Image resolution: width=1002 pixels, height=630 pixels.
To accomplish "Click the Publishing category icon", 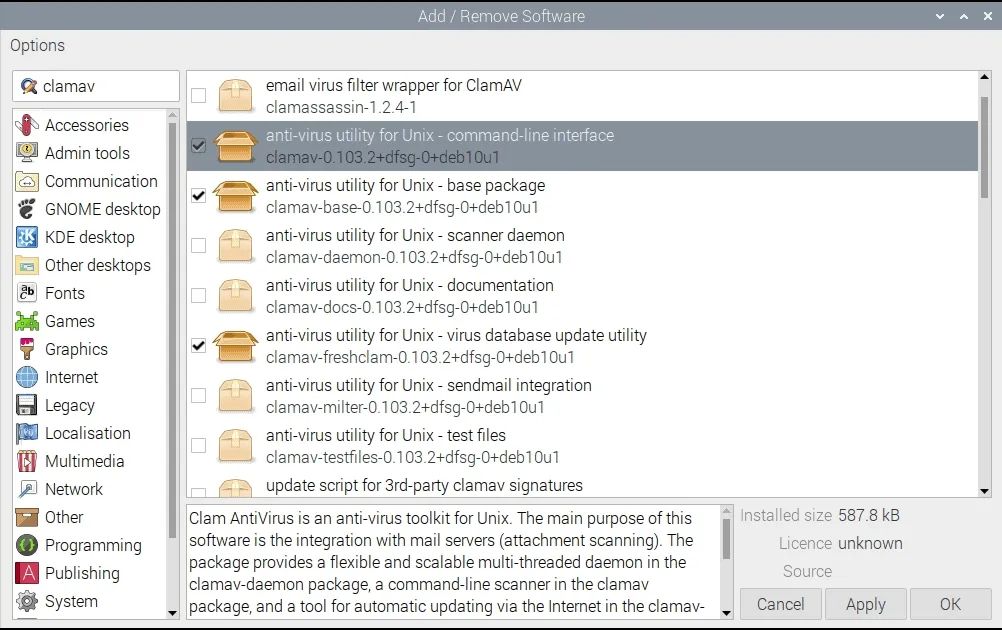I will click(x=27, y=573).
